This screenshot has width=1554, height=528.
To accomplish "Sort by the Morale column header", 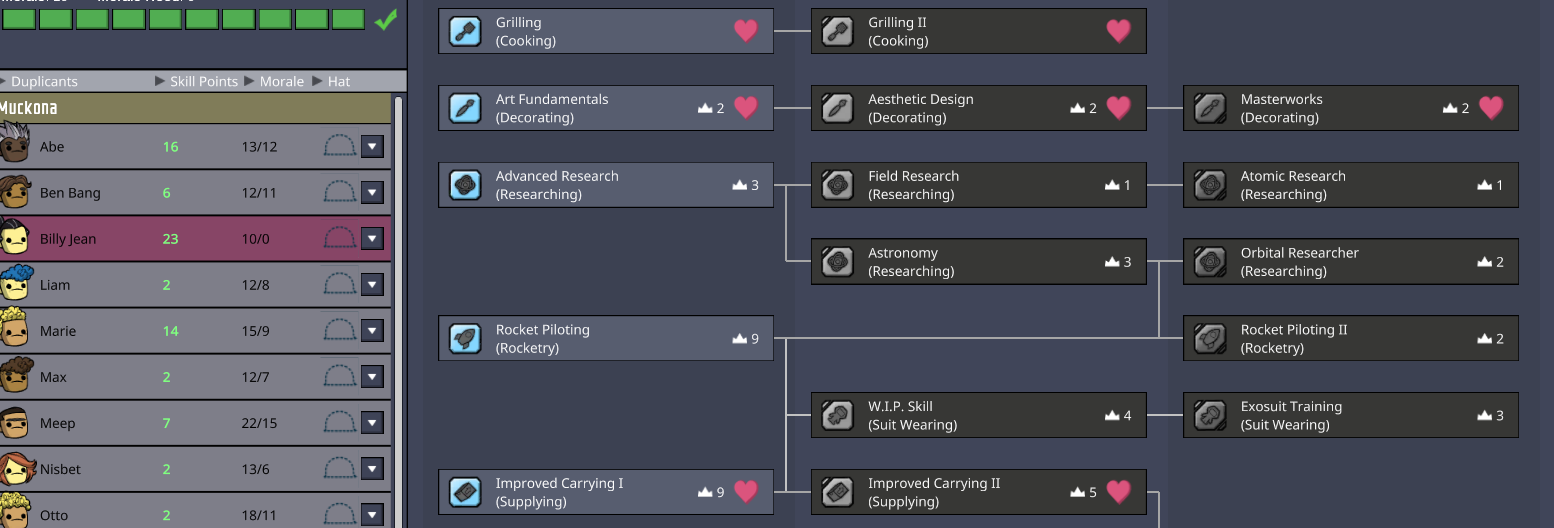I will click(281, 81).
